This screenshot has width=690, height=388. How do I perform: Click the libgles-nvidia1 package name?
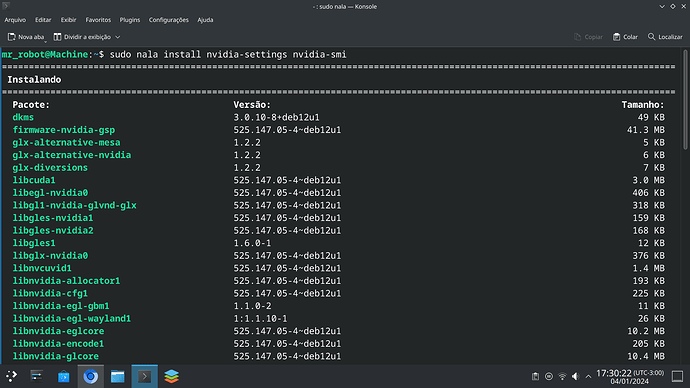point(53,218)
